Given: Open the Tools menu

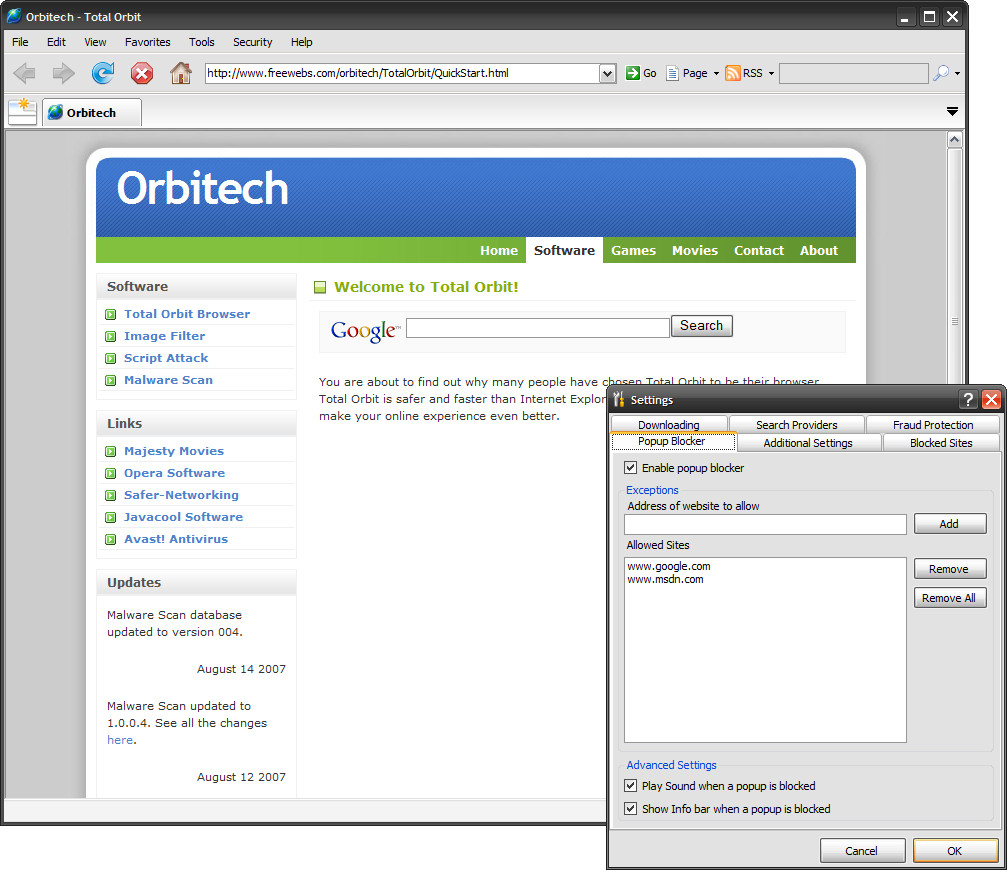Looking at the screenshot, I should (x=202, y=42).
